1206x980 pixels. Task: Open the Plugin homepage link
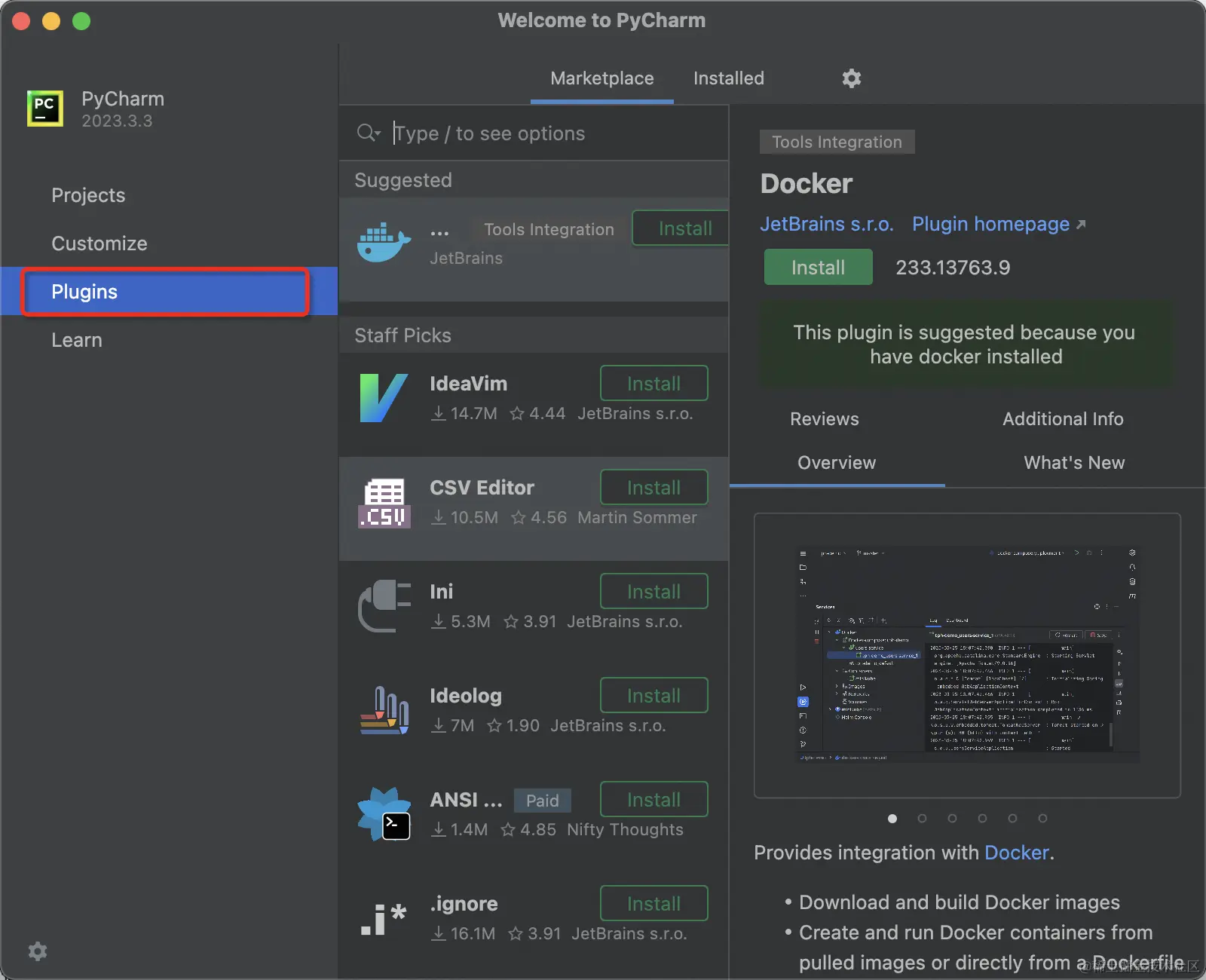click(999, 224)
